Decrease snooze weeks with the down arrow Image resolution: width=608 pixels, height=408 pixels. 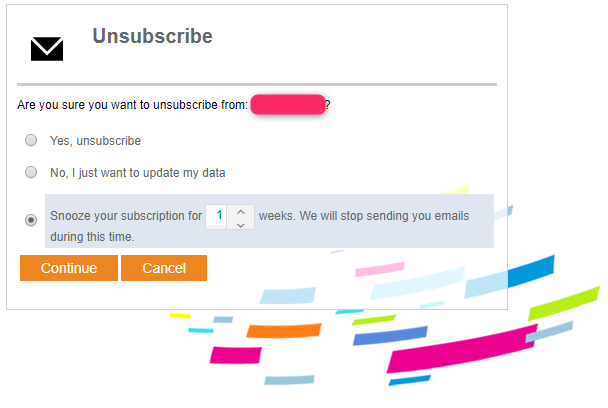click(241, 225)
